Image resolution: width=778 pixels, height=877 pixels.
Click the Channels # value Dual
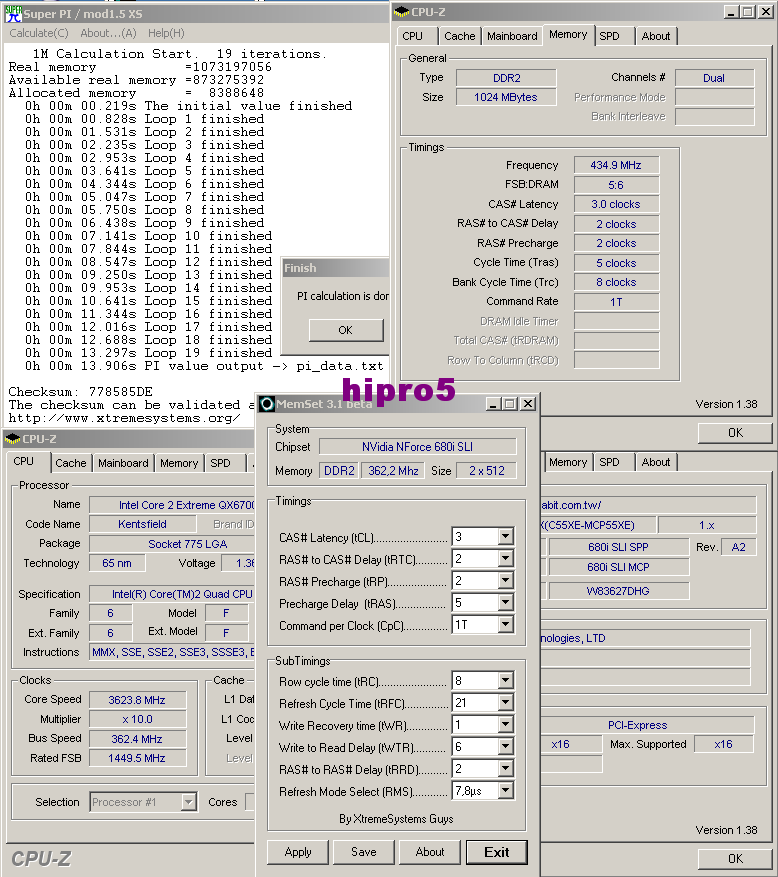point(714,78)
